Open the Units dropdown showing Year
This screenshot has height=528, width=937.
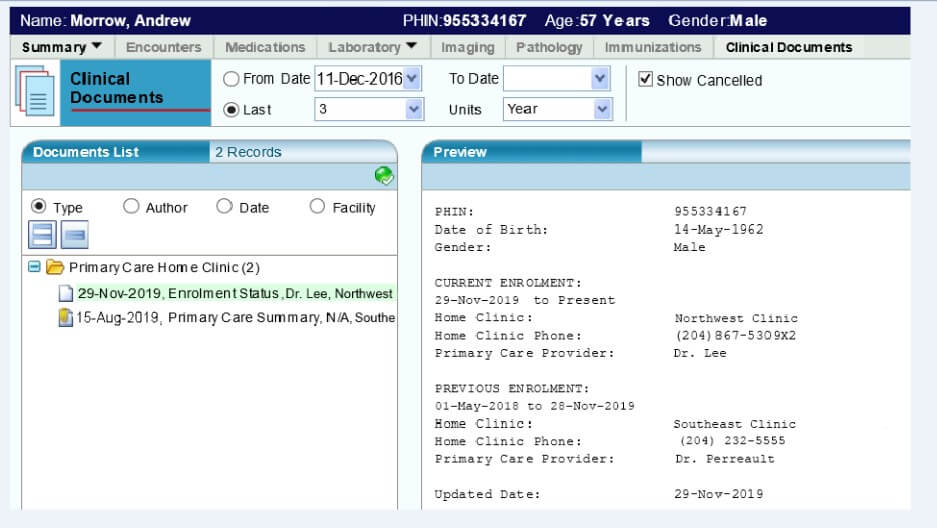point(602,109)
